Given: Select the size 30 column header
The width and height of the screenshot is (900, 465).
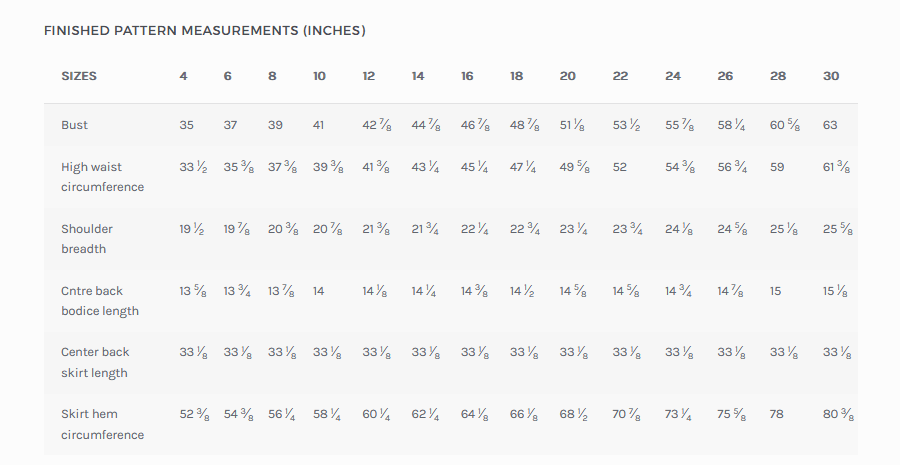Looking at the screenshot, I should point(830,77).
